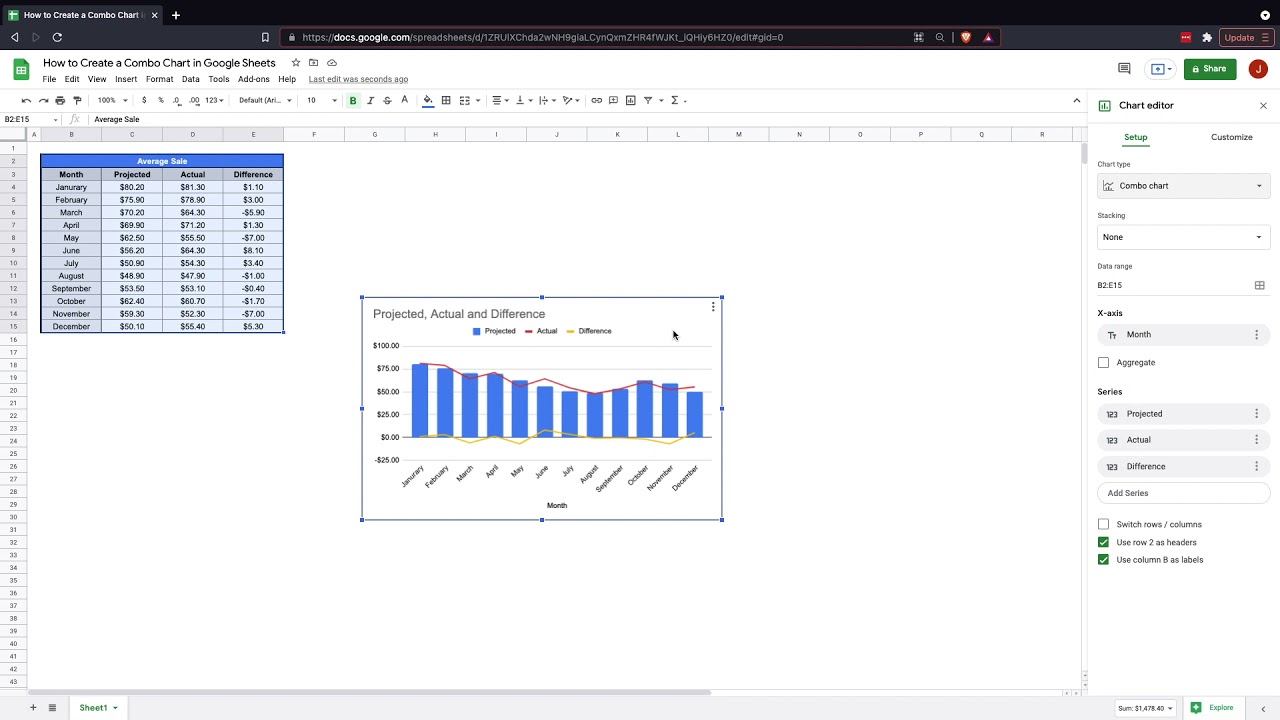Viewport: 1280px width, 720px height.
Task: Open the Last edit history link
Action: pos(358,79)
